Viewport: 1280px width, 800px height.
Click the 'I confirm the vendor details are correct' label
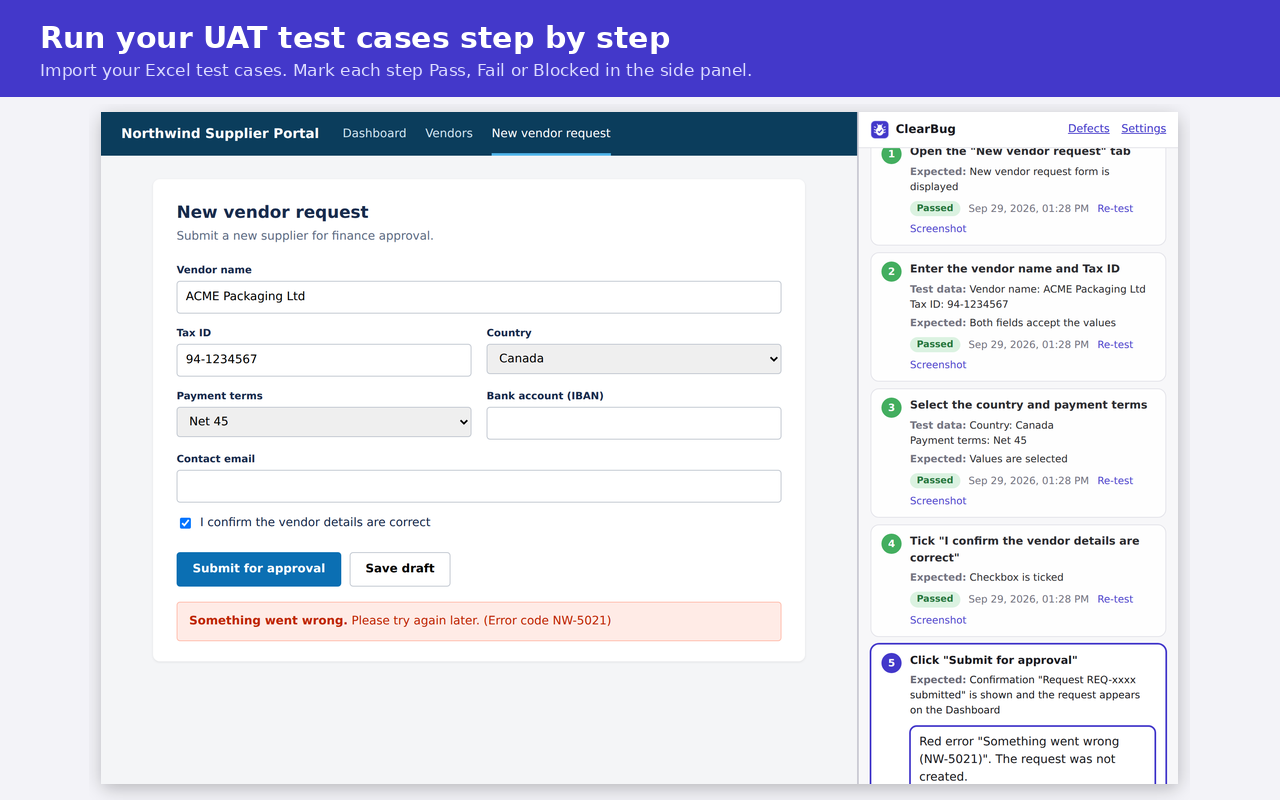point(315,522)
